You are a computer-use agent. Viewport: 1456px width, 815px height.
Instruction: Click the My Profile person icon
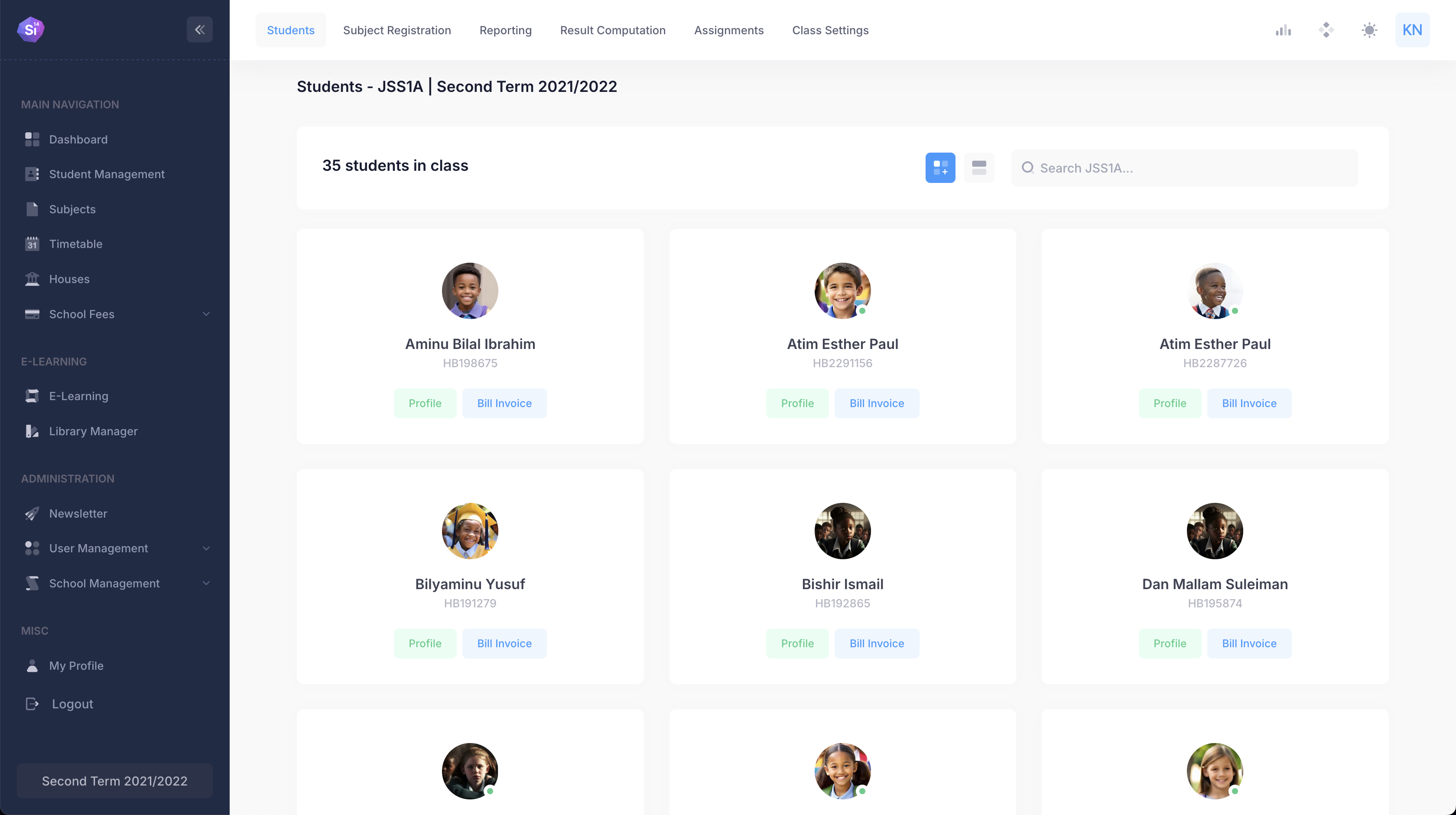pyautogui.click(x=32, y=666)
